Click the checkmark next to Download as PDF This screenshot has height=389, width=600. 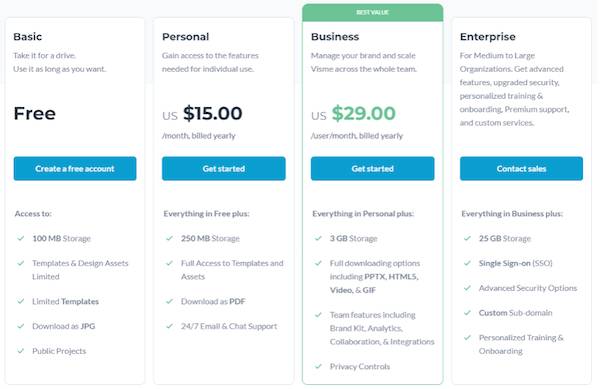[170, 301]
